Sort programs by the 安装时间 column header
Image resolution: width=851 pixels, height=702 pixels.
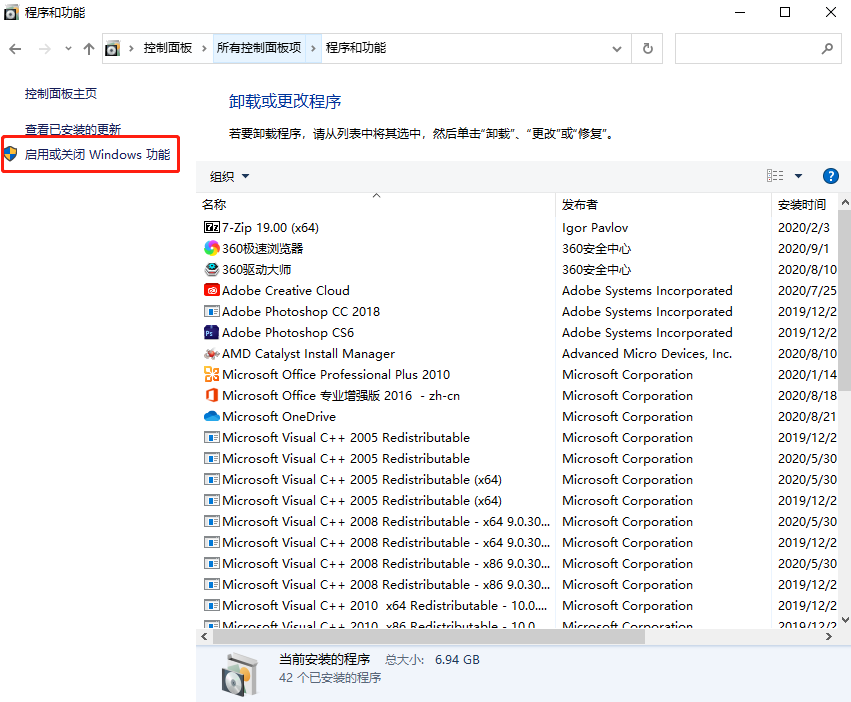tap(798, 203)
